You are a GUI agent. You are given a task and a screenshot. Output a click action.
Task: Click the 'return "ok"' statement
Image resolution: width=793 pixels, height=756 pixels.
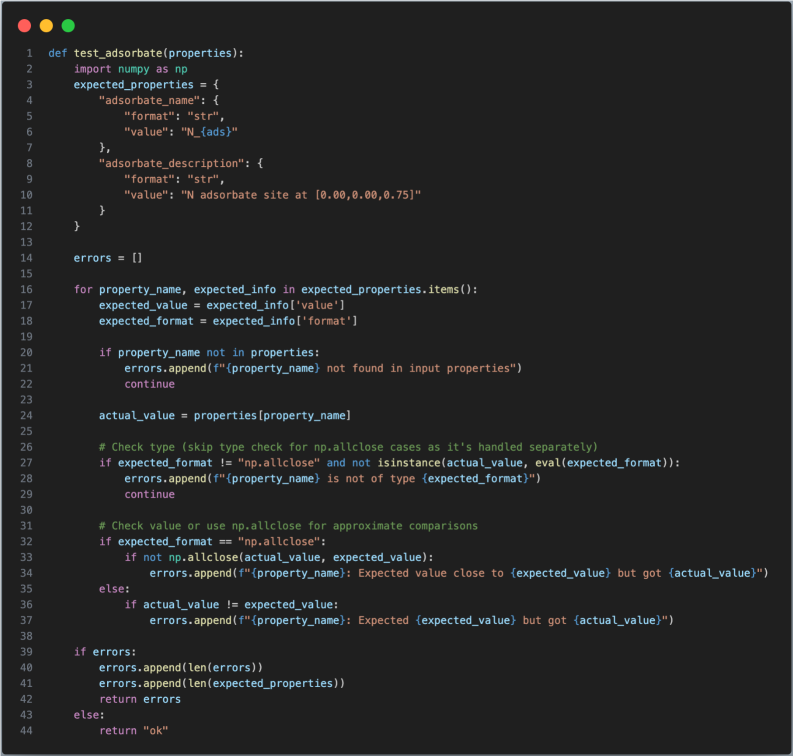click(134, 731)
